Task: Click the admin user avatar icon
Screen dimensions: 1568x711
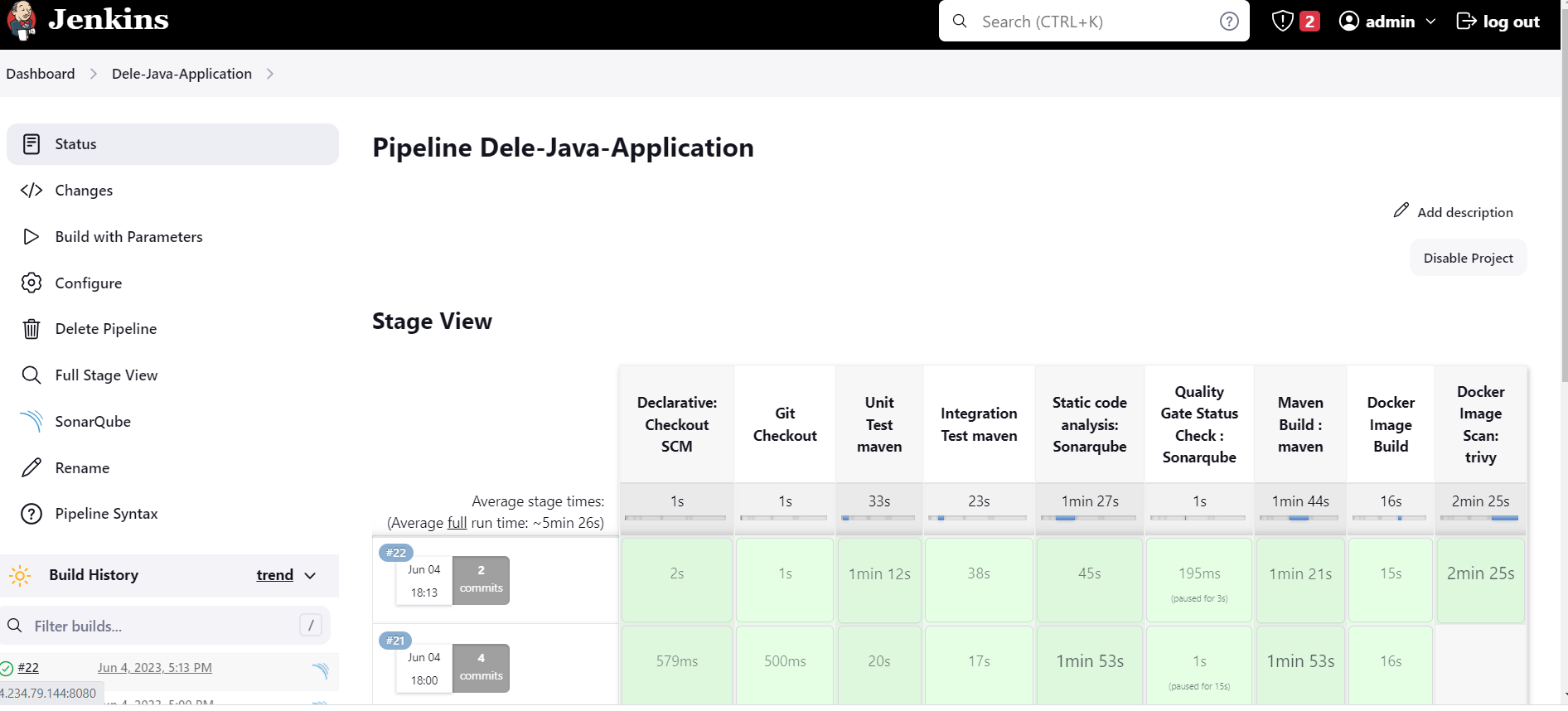Action: 1349,21
